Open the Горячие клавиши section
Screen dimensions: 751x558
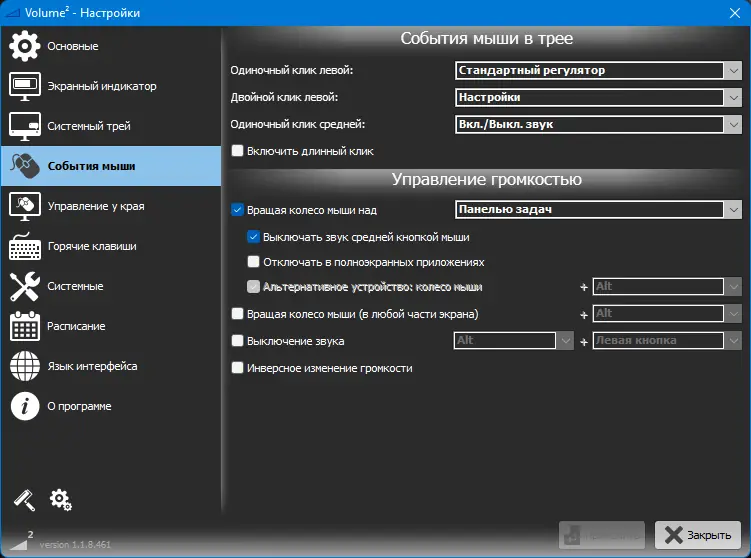(x=111, y=246)
